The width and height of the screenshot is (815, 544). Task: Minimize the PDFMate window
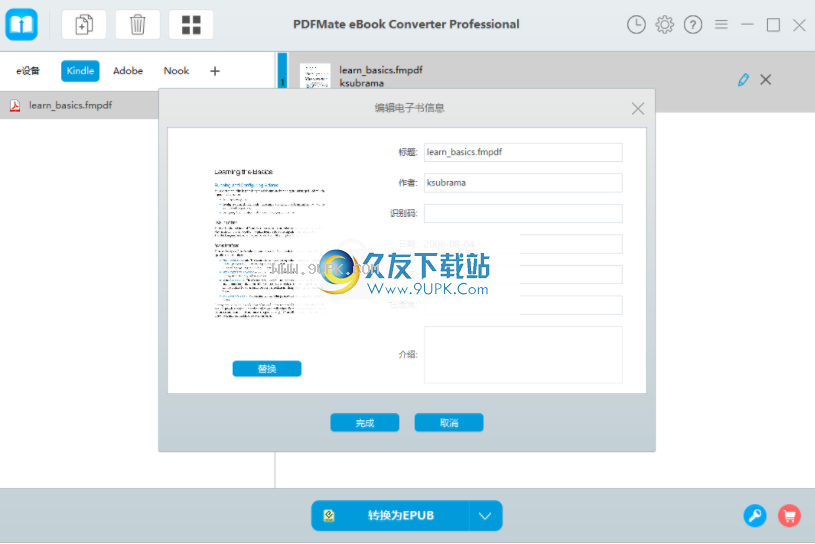[x=747, y=24]
